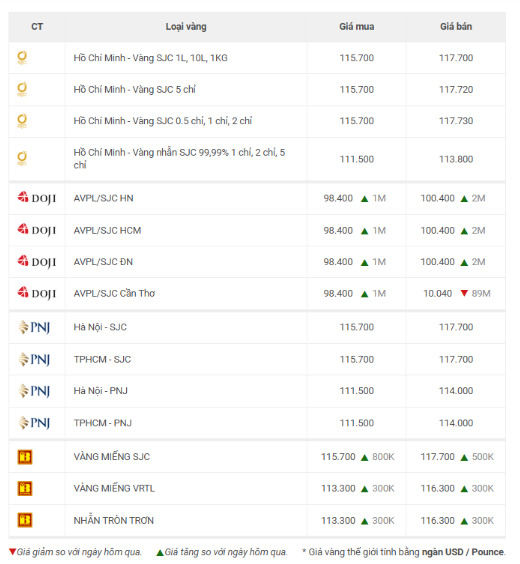Screen dimensions: 520x564
Task: Click SJC logo in the Vàng nhẫn SJC 99,99% row
Action: tap(22, 159)
